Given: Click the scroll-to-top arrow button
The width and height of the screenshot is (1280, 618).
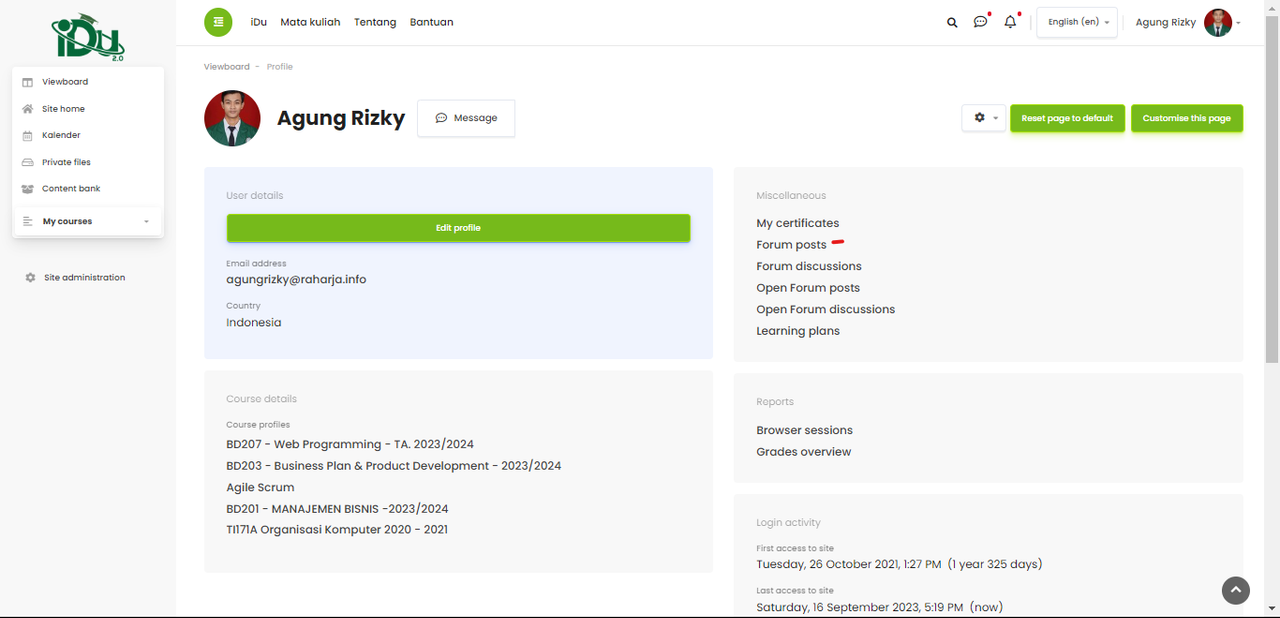Looking at the screenshot, I should [1236, 590].
